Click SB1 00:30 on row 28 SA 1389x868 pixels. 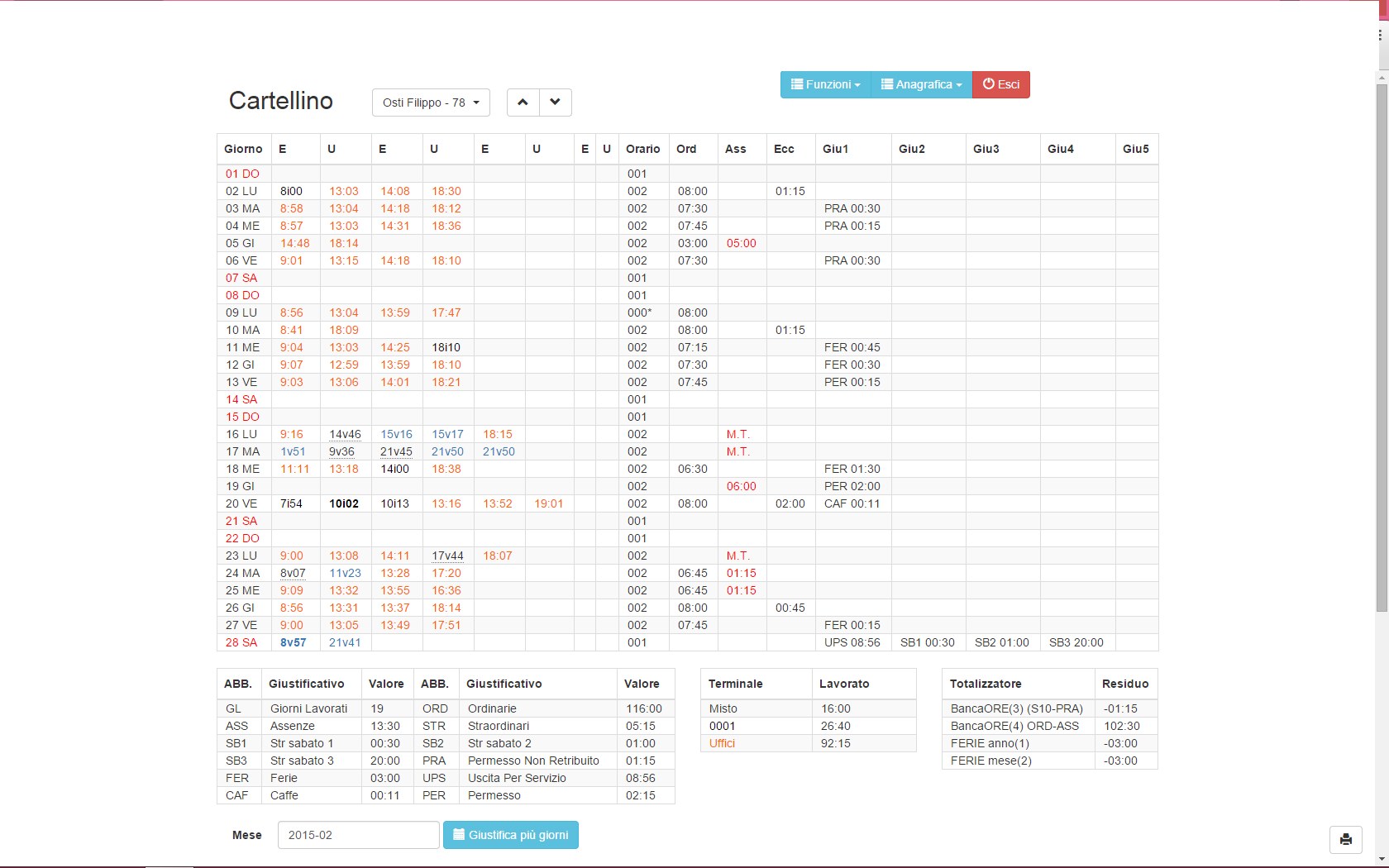coord(928,642)
